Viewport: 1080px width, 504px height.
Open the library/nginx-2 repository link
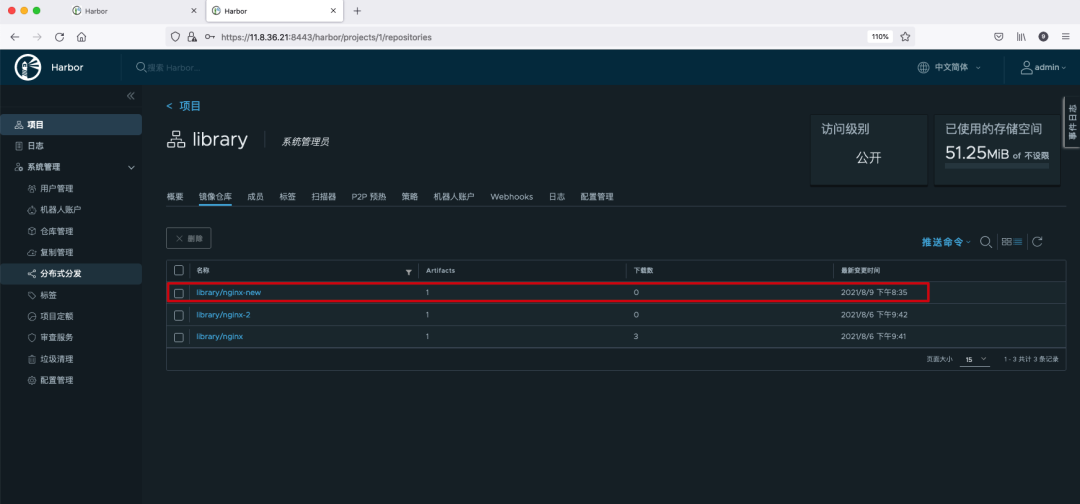point(224,315)
